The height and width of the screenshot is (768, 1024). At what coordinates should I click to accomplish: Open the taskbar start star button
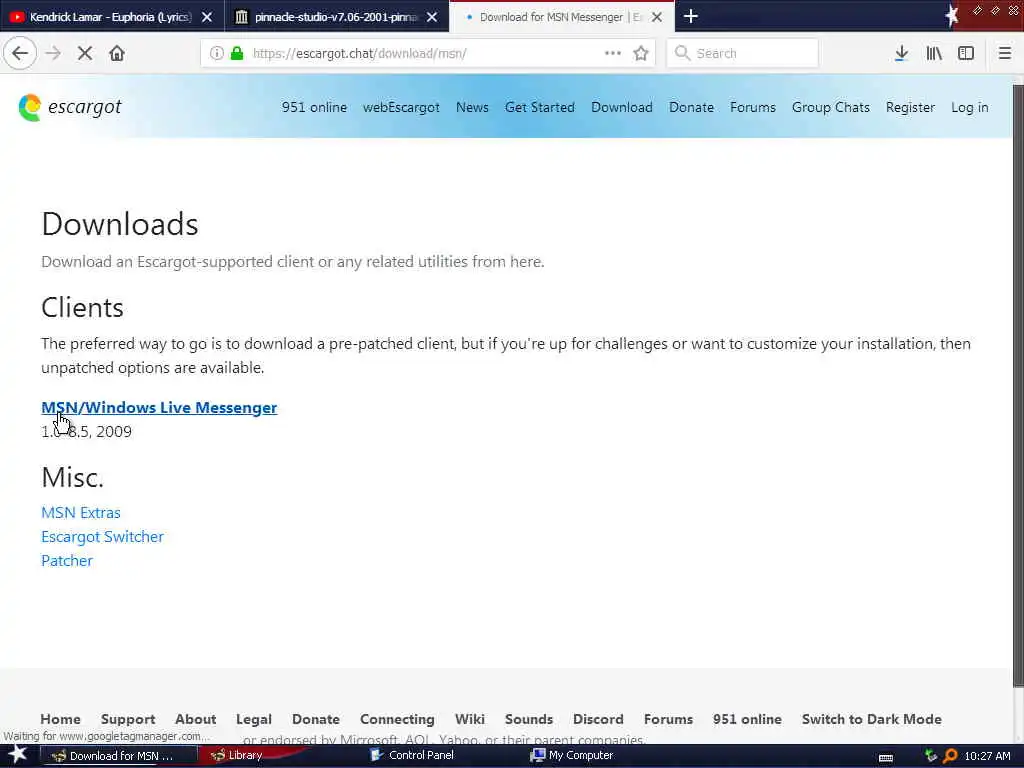coord(18,755)
